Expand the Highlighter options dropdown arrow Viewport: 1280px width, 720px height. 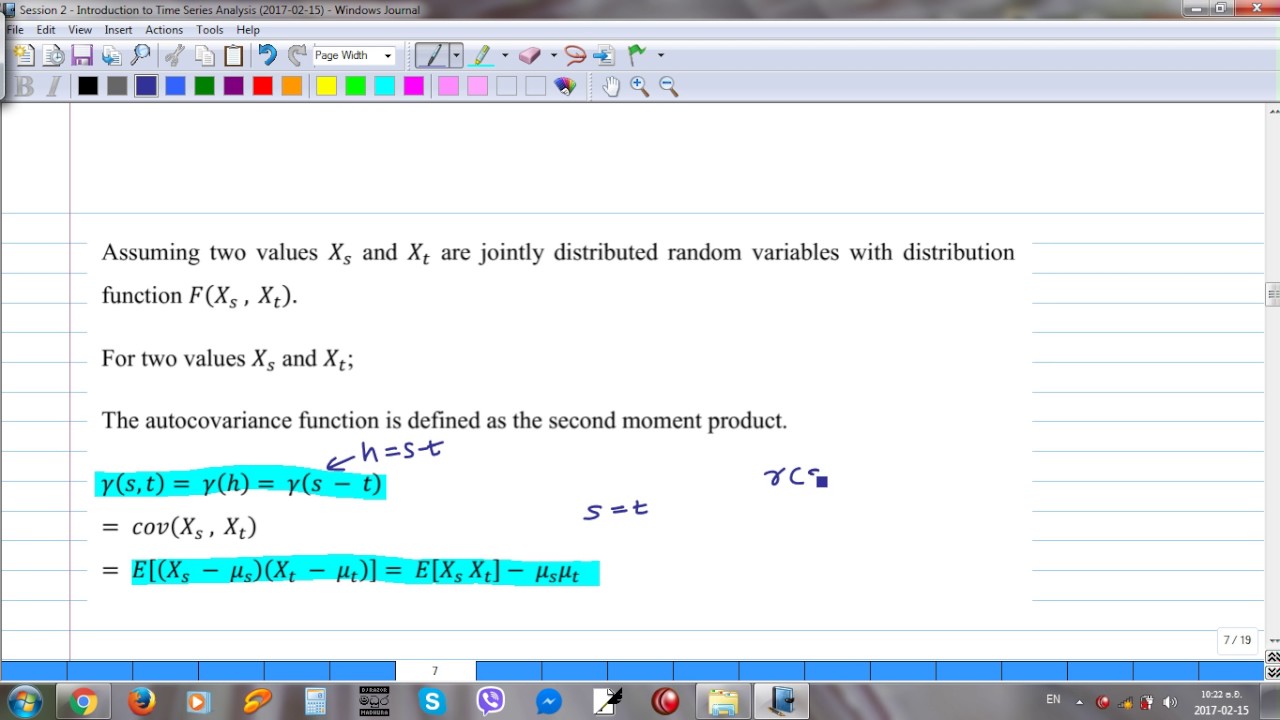[504, 56]
